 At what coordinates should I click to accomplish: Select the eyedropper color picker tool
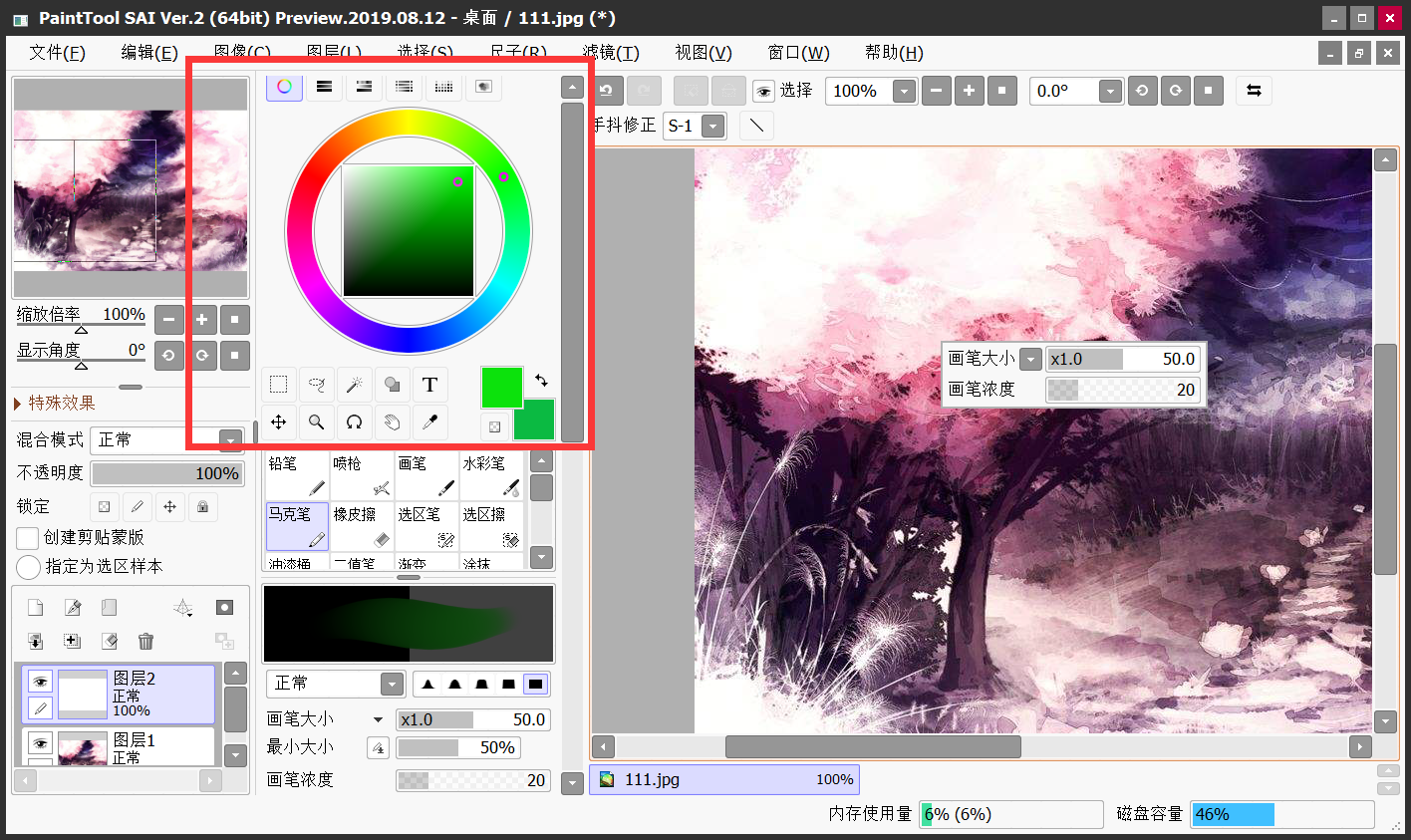[429, 422]
